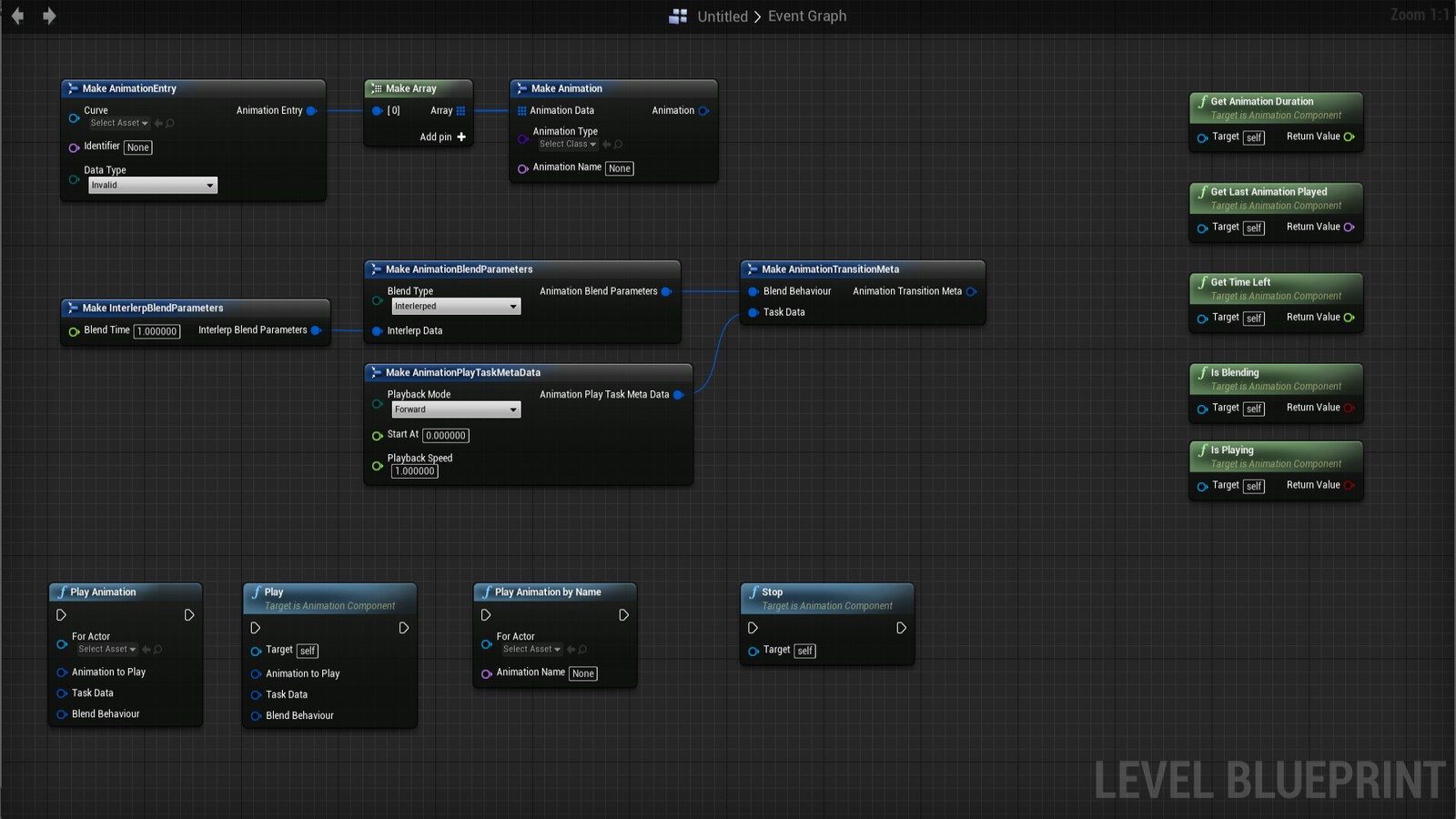
Task: Click the Blend Time value field
Action: point(157,331)
